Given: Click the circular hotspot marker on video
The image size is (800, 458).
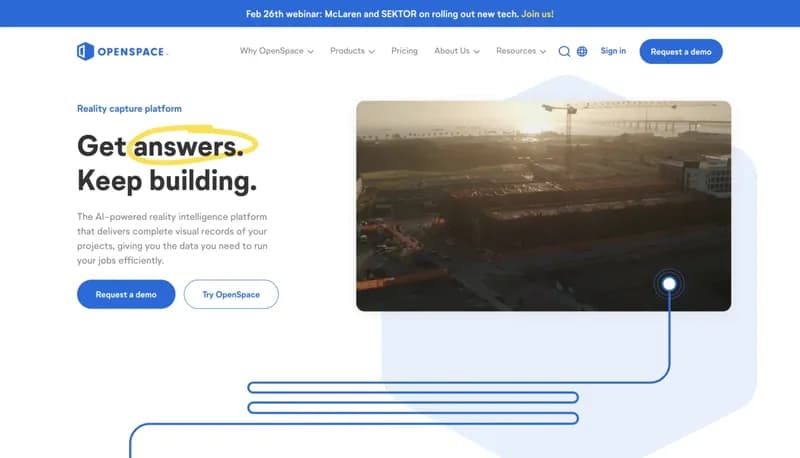Looking at the screenshot, I should point(669,284).
